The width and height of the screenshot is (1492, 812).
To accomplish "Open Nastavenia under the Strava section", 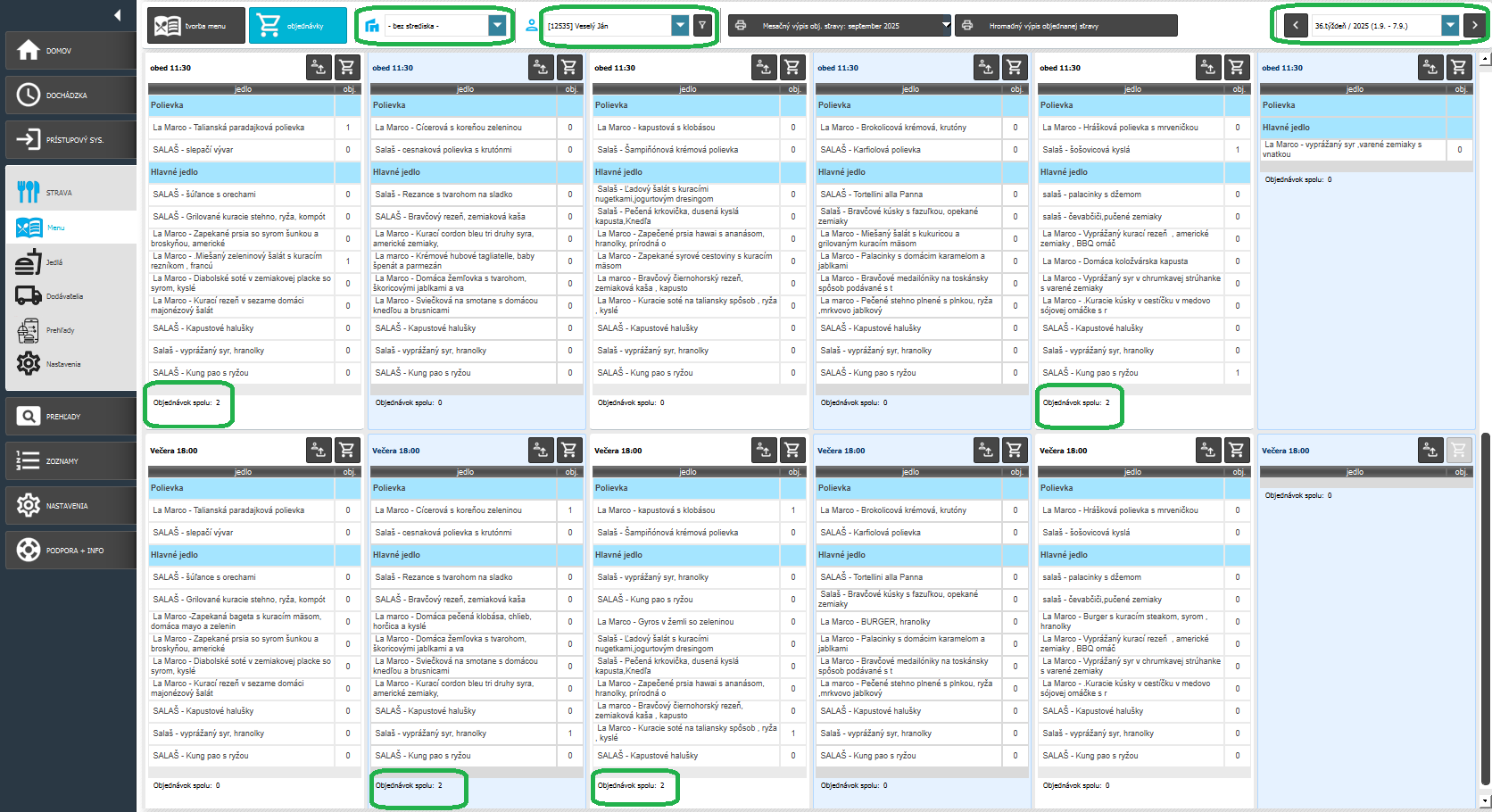I will 62,364.
